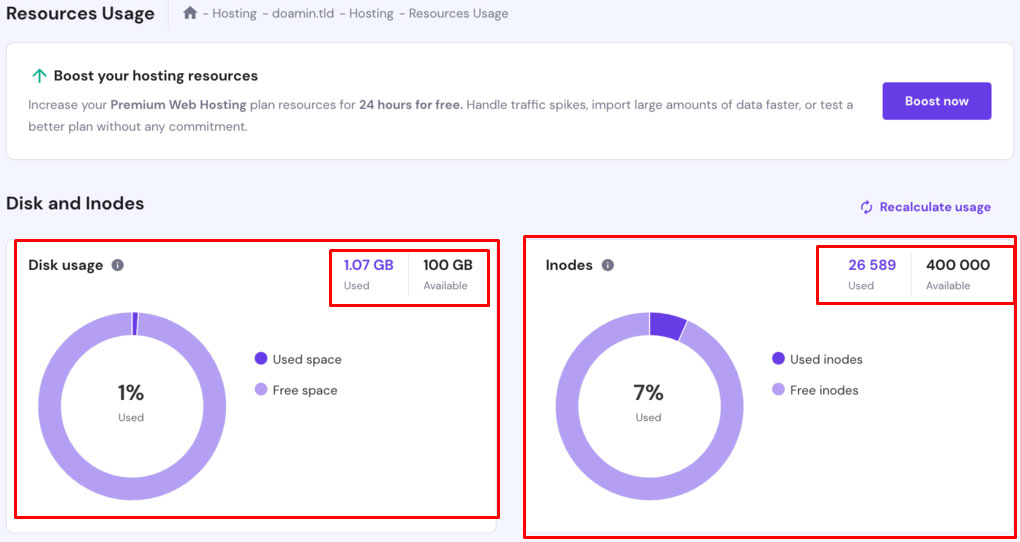
Task: Click the Disk usage info icon
Action: click(x=118, y=265)
